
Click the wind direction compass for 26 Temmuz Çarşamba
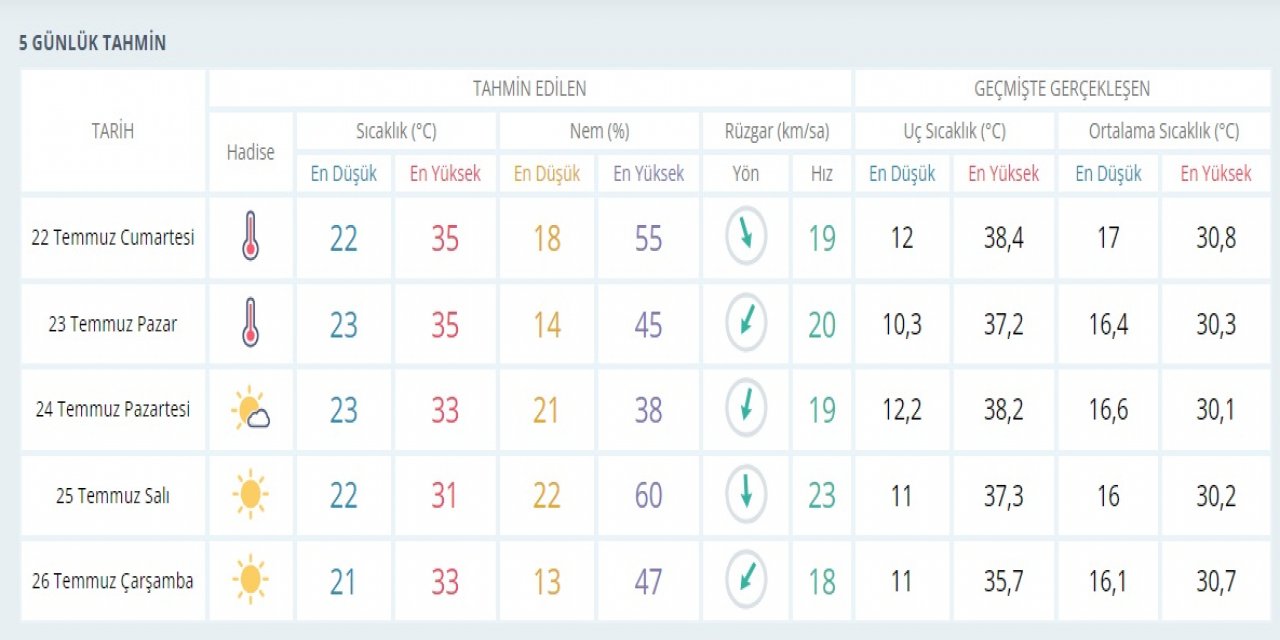click(745, 580)
